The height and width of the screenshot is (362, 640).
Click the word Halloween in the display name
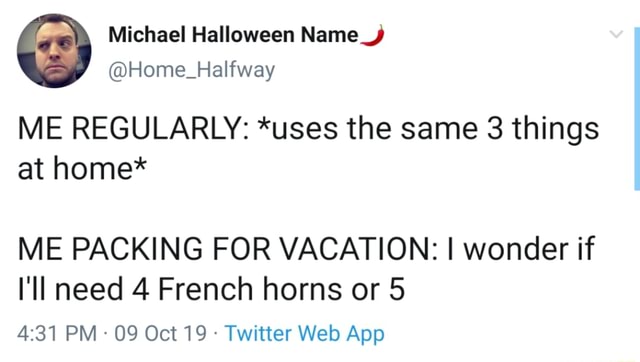pos(243,35)
